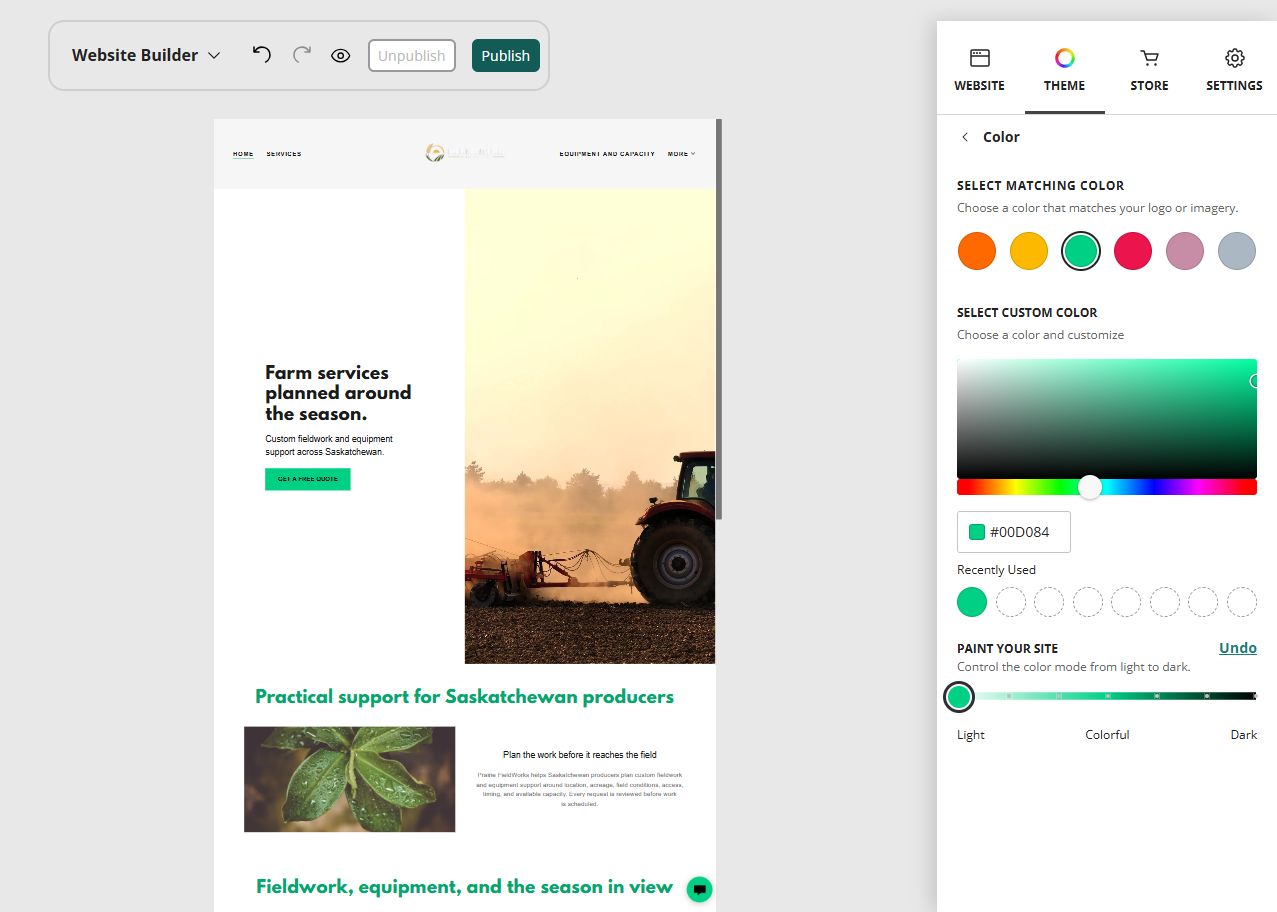Screen dimensions: 1277x912
Task: Click the hue rainbow slider bar
Action: tap(1107, 487)
